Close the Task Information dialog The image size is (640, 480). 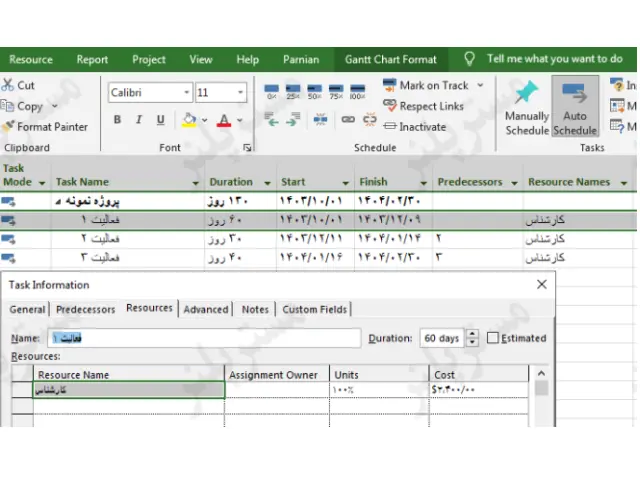pyautogui.click(x=542, y=285)
